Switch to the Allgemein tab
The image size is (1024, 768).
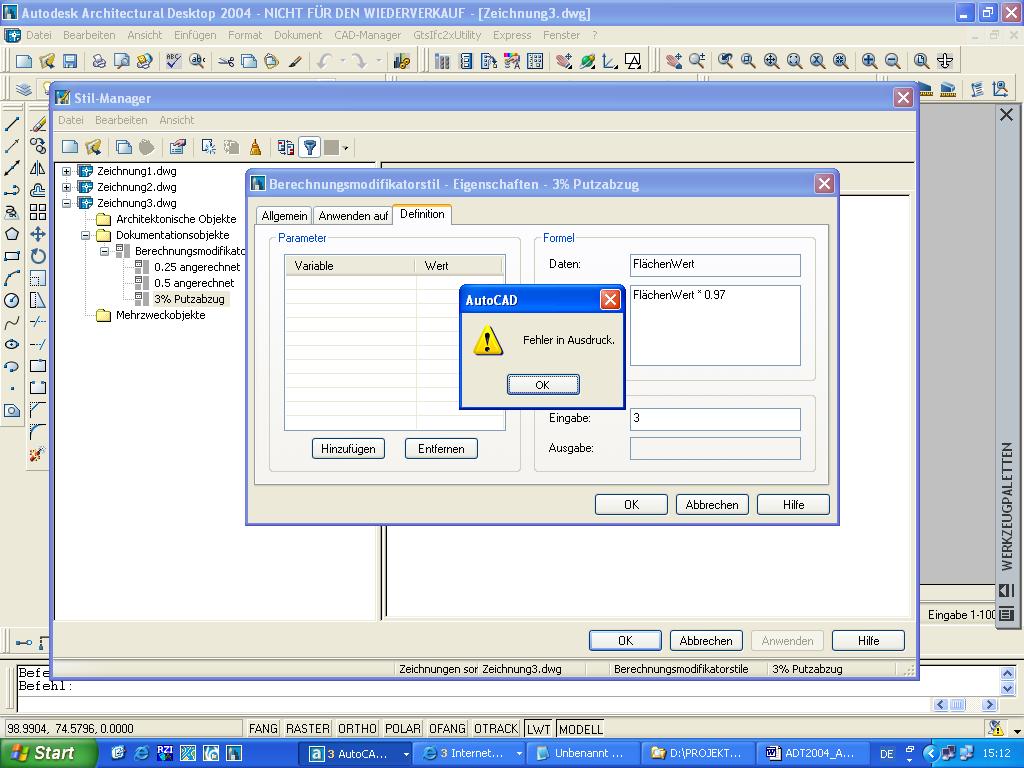pos(284,216)
